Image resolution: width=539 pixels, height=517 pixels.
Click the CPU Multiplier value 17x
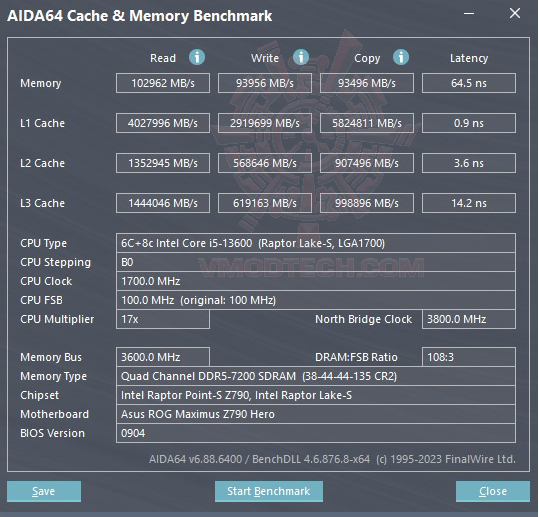tap(163, 319)
